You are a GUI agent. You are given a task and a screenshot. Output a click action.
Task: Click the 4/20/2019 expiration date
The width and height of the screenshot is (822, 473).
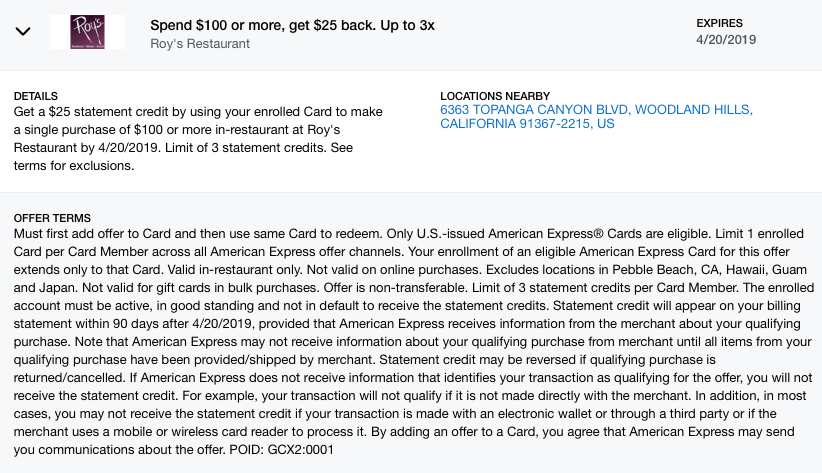pyautogui.click(x=726, y=40)
